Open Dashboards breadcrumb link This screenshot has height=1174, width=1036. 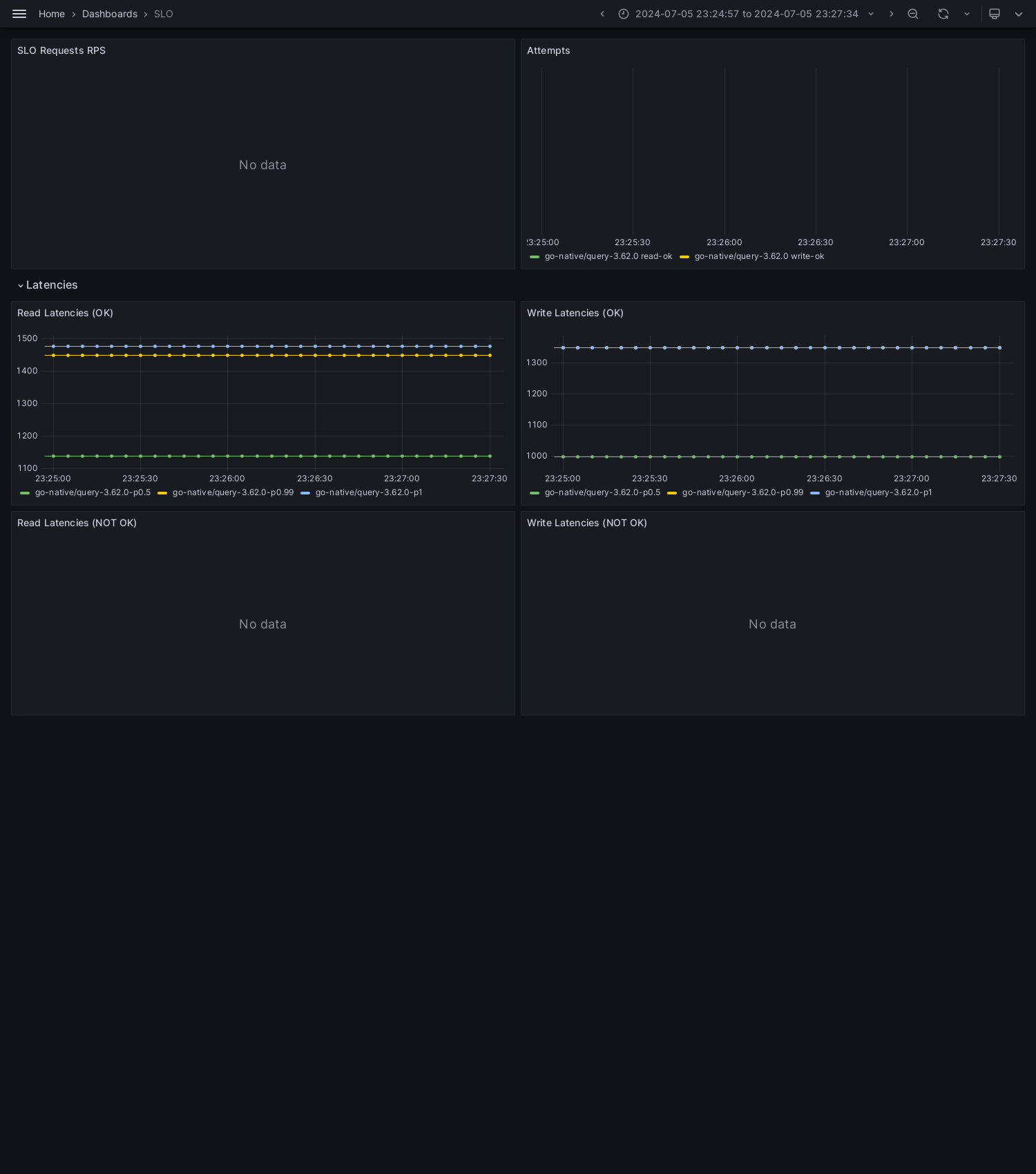[x=110, y=14]
